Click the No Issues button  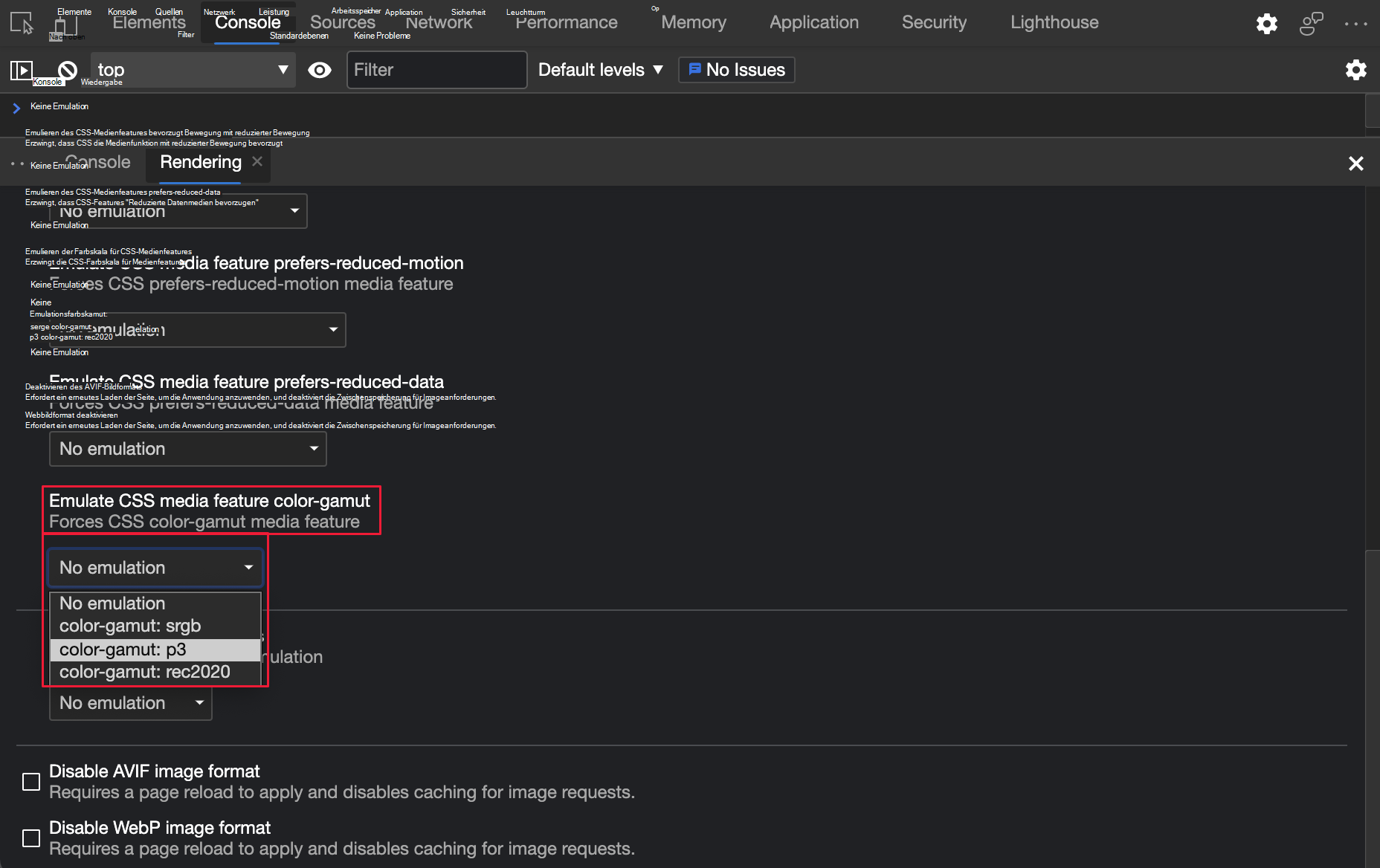(736, 70)
